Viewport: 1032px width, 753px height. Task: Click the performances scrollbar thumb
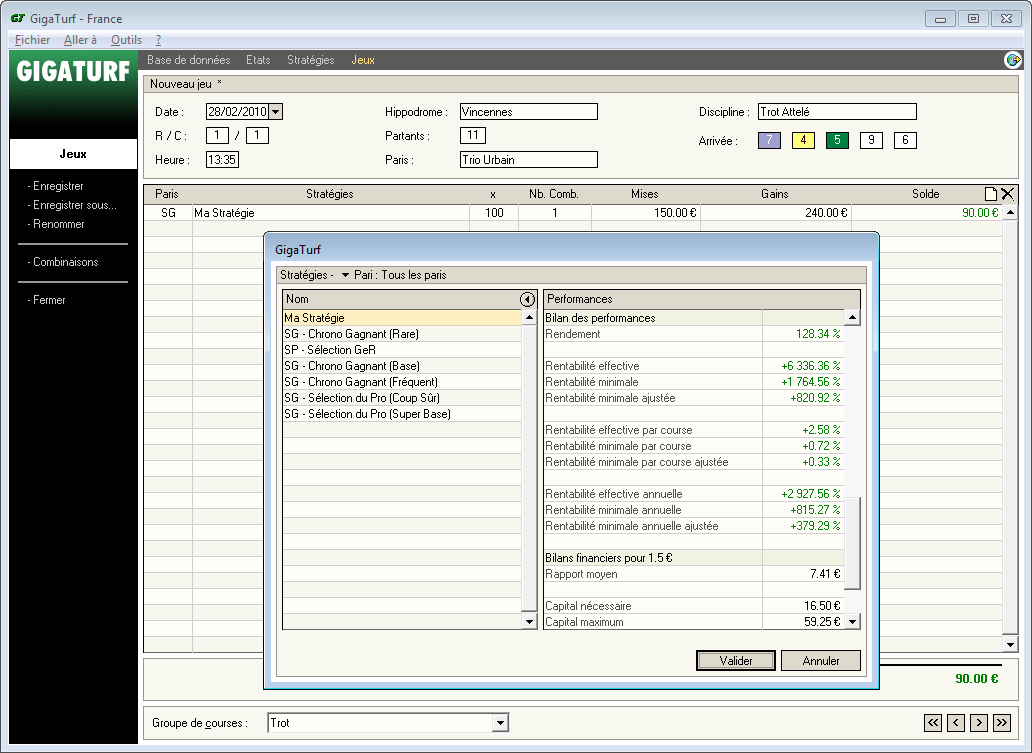(x=852, y=544)
